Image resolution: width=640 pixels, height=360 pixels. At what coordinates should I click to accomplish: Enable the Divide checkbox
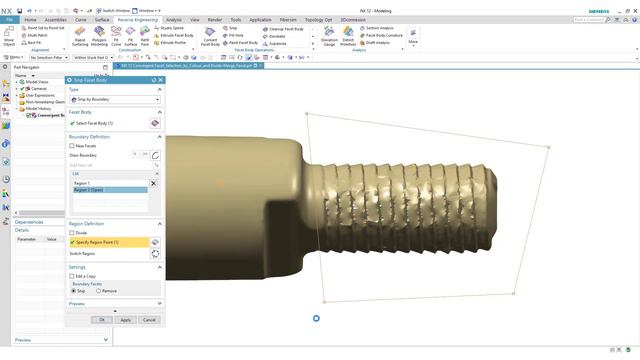tap(72, 233)
